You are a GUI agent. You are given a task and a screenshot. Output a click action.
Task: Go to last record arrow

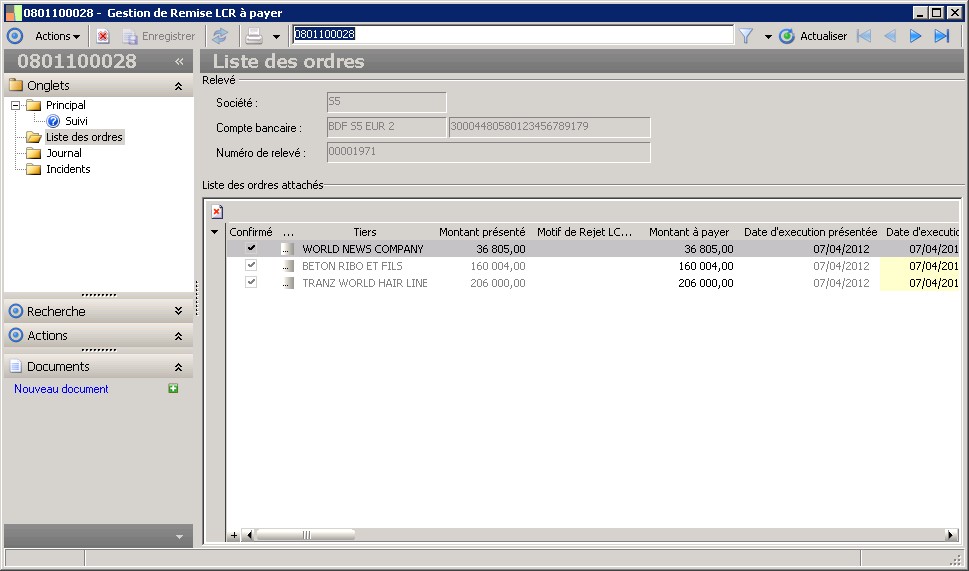pos(941,36)
